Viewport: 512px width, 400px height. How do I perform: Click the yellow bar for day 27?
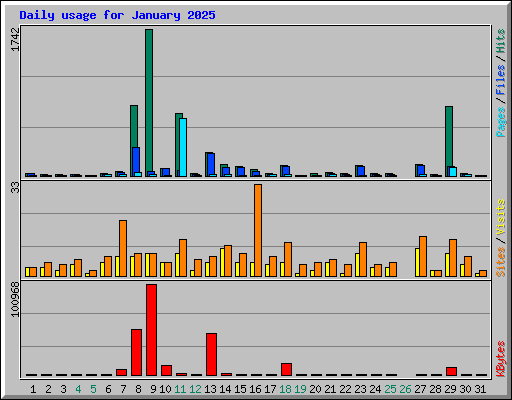point(417,262)
